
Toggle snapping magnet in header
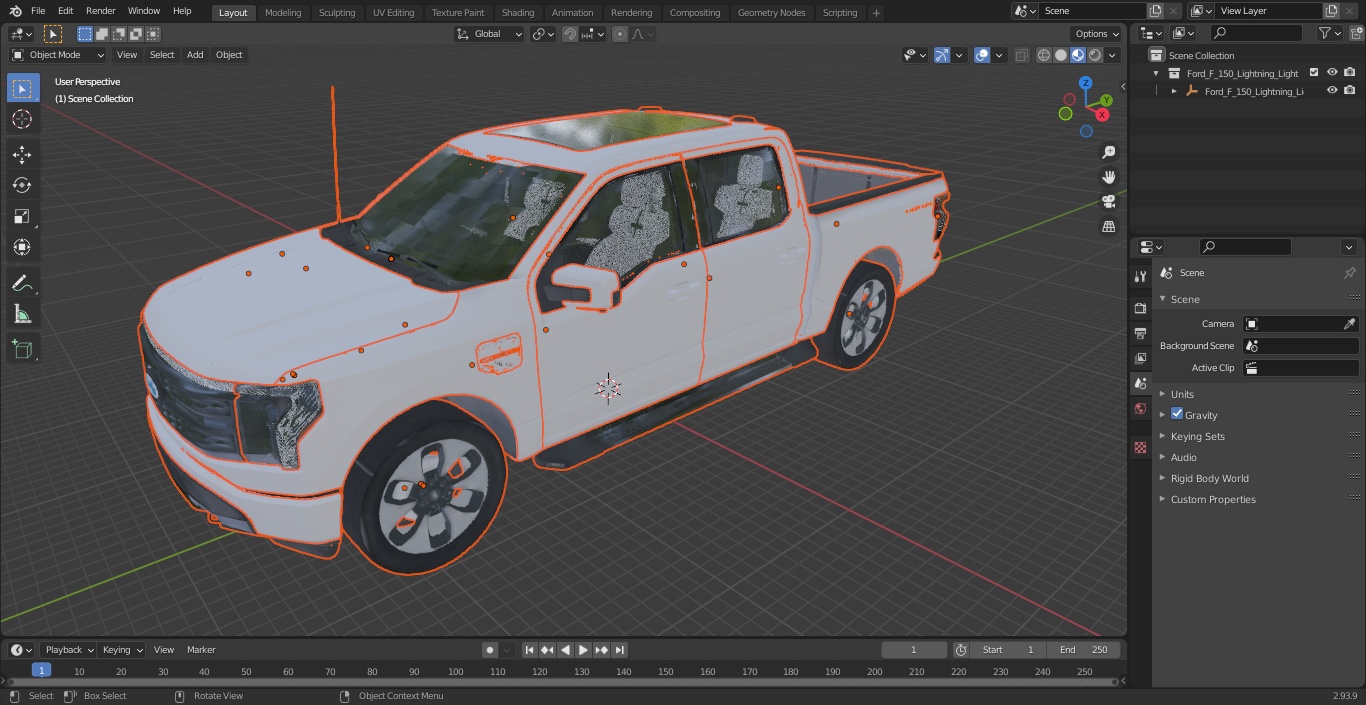[x=569, y=34]
